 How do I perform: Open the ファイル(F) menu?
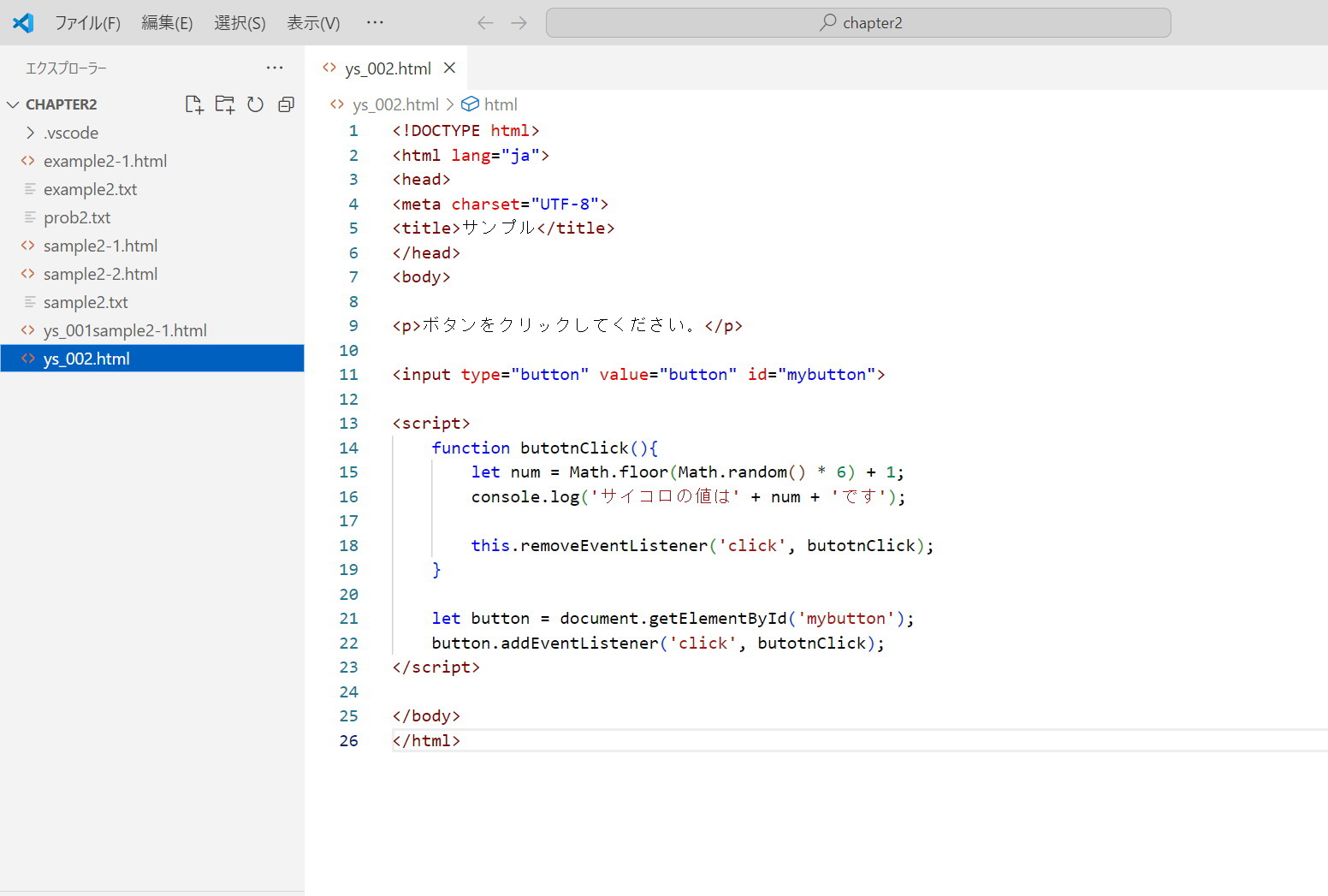(87, 23)
